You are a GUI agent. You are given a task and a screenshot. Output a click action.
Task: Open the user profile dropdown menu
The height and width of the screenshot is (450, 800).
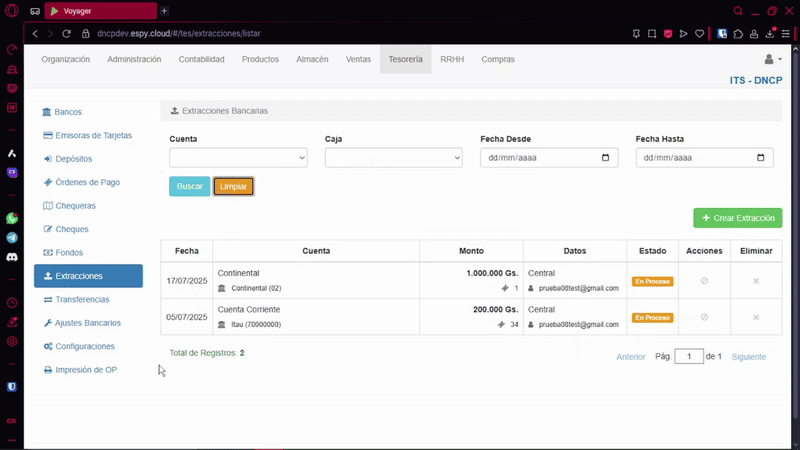click(773, 60)
